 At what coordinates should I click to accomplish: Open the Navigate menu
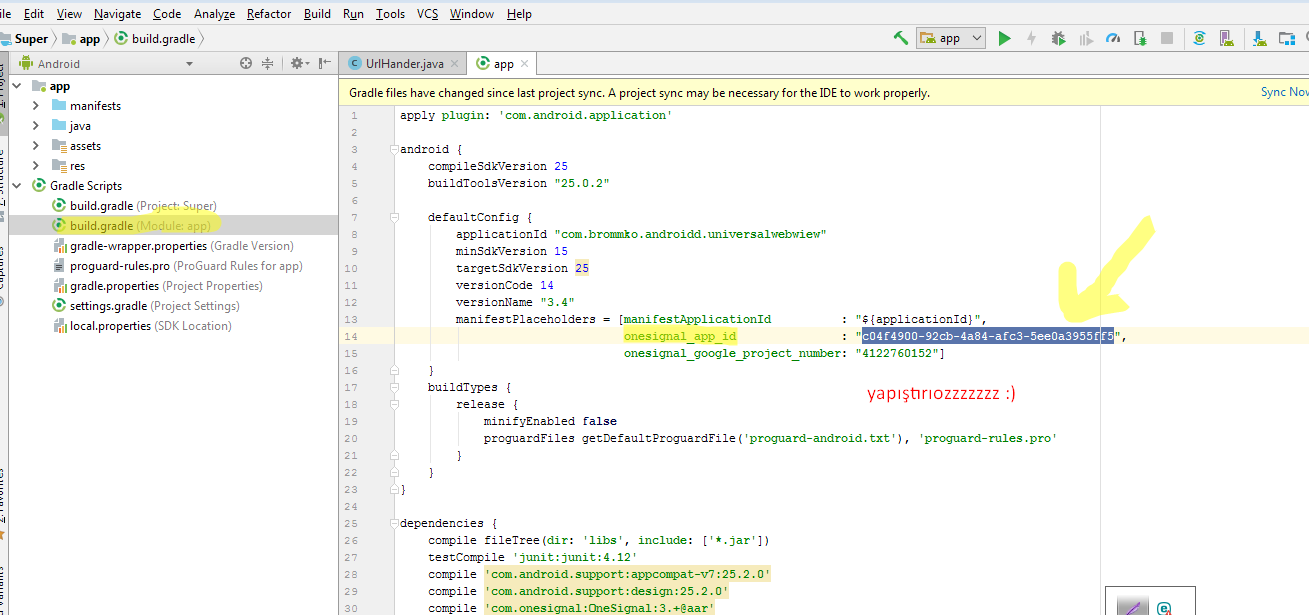pos(118,14)
